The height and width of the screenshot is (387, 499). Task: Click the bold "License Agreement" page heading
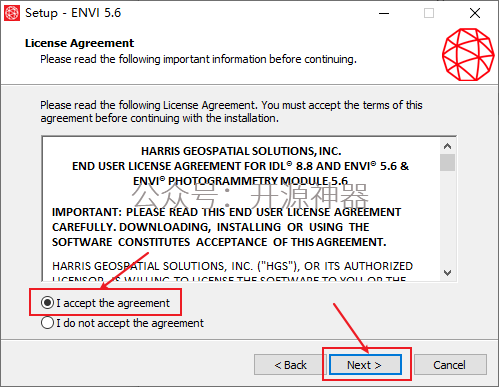pos(79,43)
